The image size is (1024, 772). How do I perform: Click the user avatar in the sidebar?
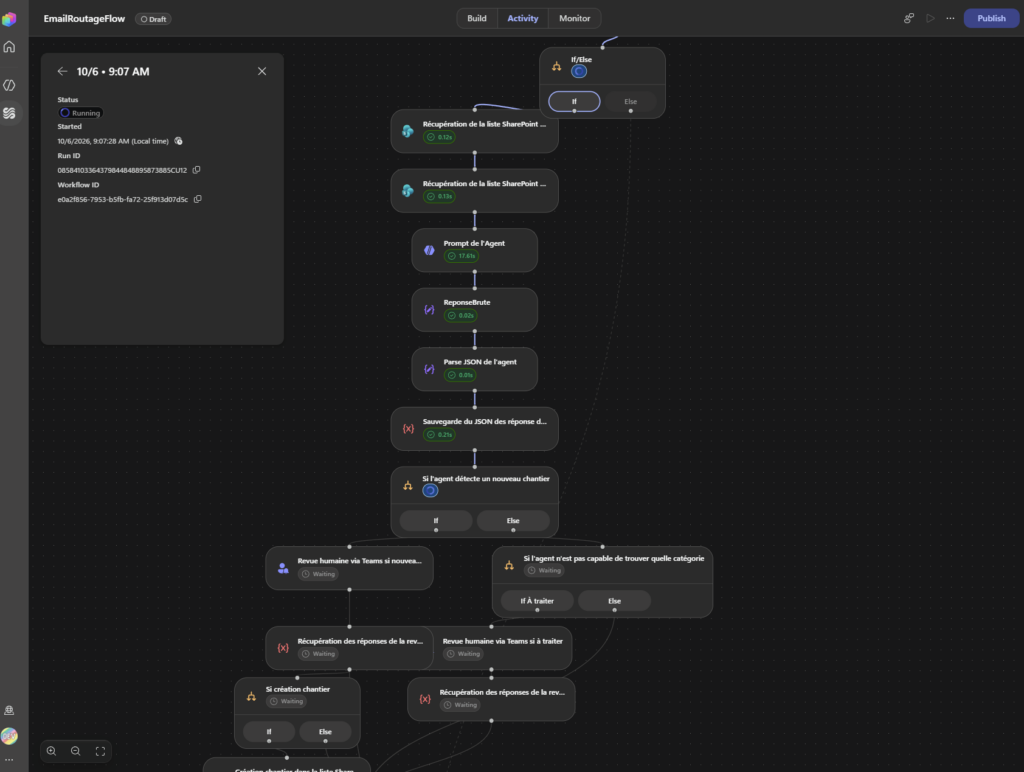9,736
